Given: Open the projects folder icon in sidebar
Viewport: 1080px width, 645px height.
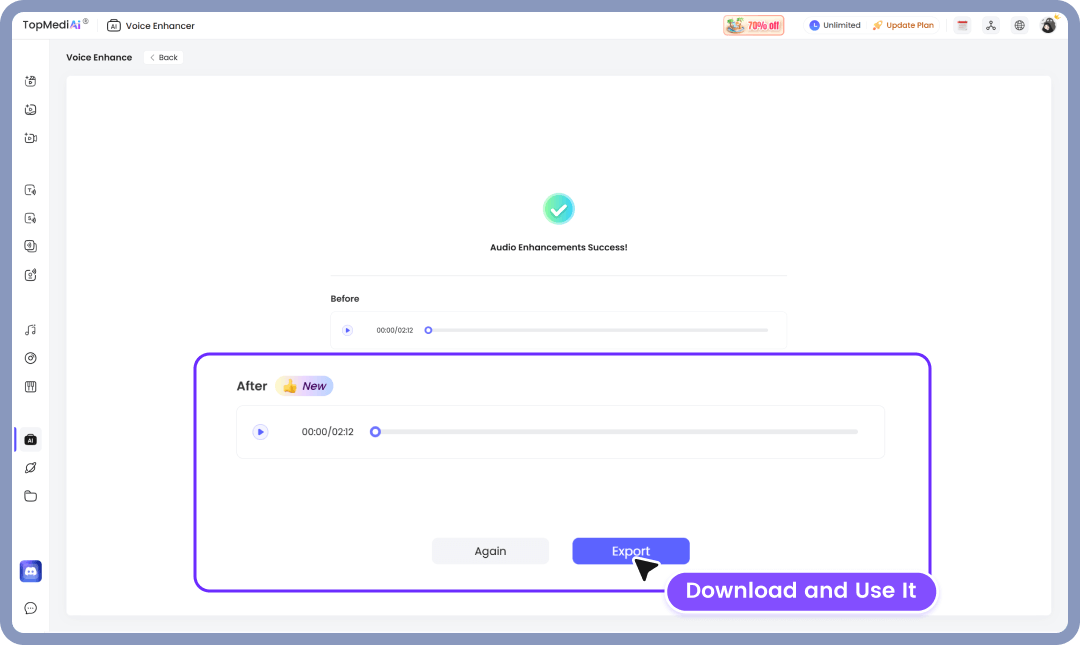Looking at the screenshot, I should pyautogui.click(x=30, y=495).
